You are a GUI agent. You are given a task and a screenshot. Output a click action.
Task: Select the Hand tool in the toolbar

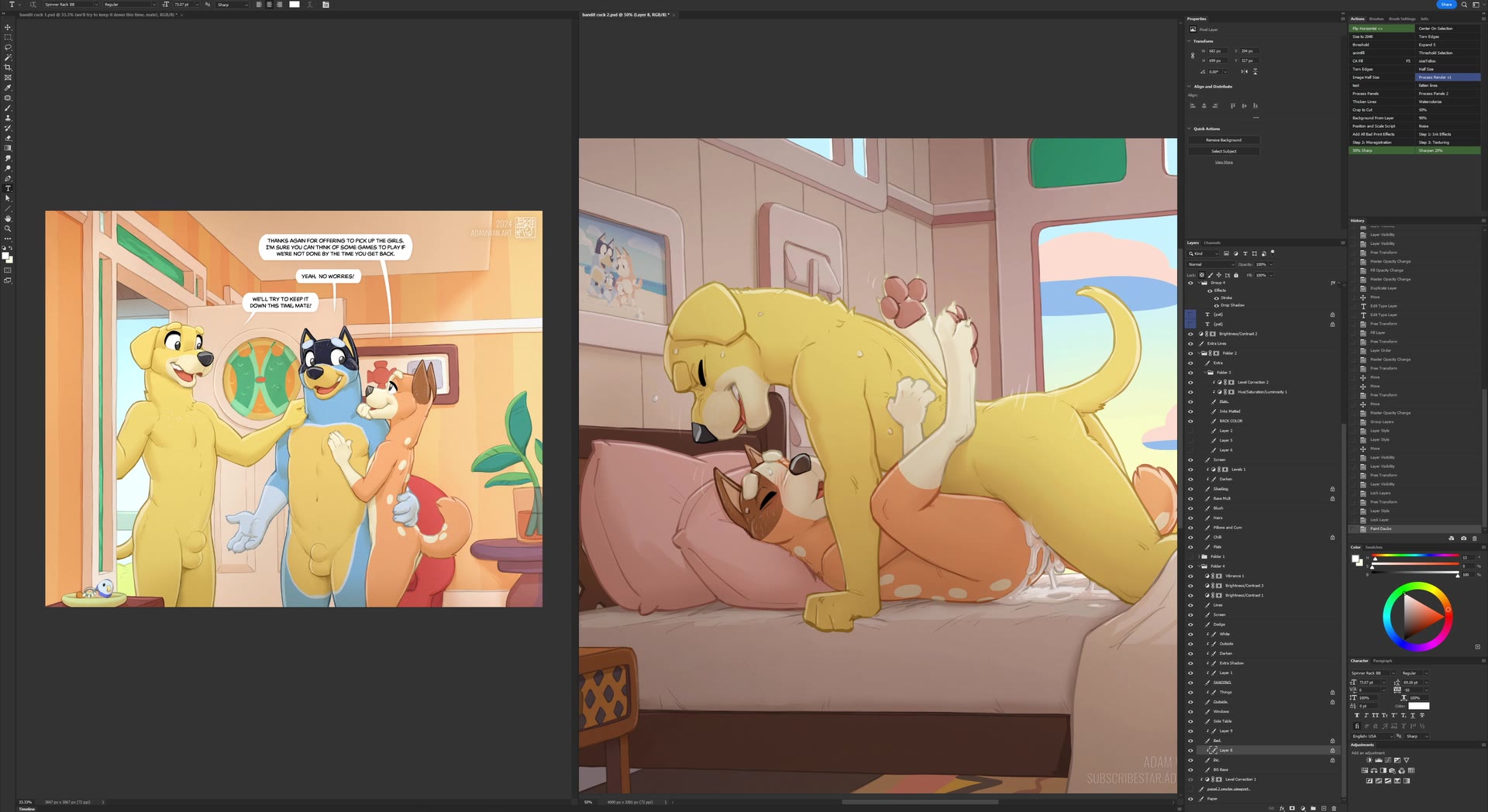pyautogui.click(x=8, y=218)
